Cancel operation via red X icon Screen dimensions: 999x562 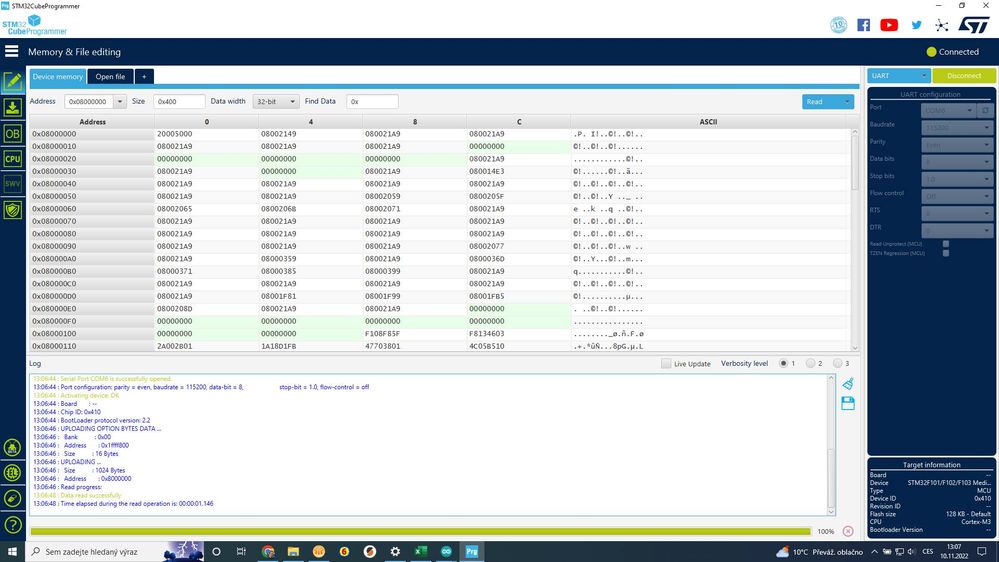click(x=848, y=531)
